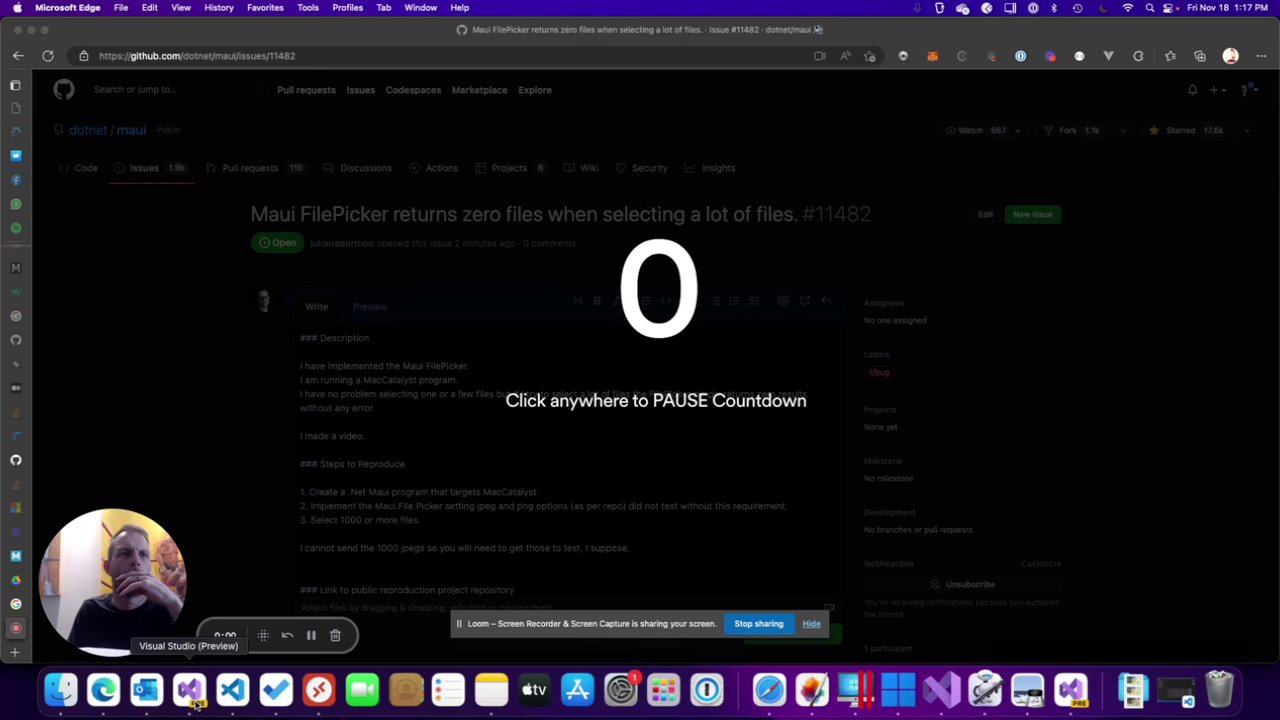
Task: Open Explore in GitHub header
Action: pyautogui.click(x=535, y=90)
